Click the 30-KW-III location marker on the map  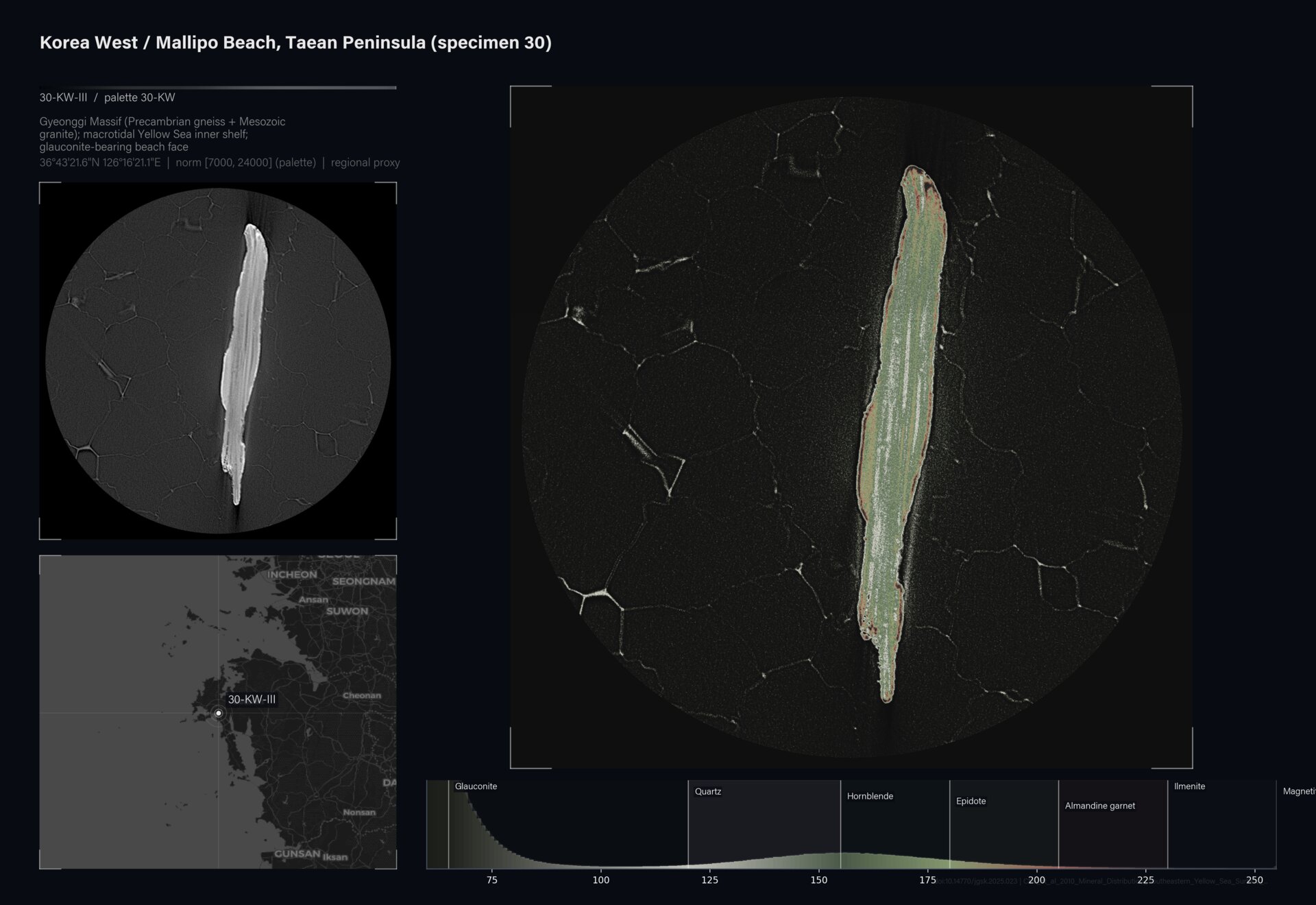point(219,713)
